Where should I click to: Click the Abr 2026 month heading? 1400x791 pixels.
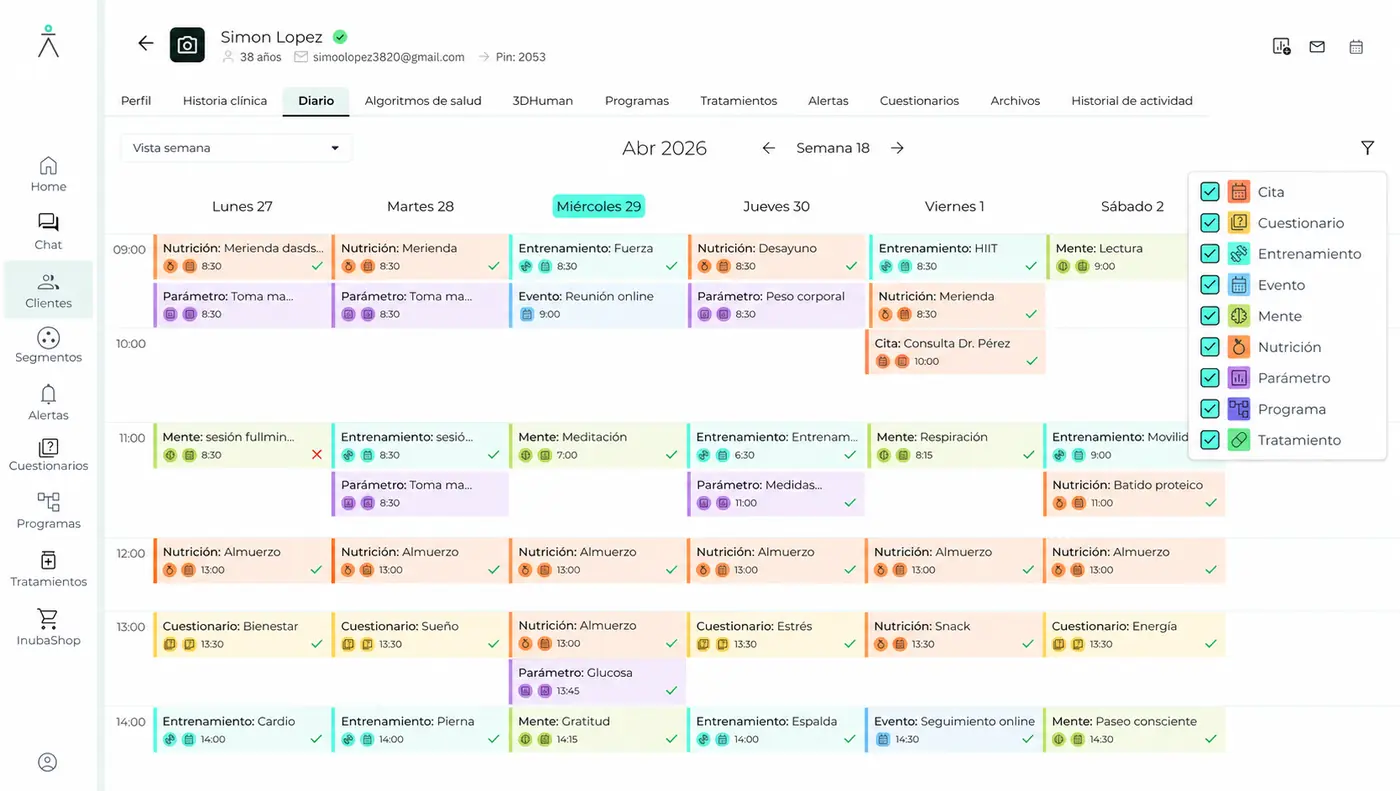pos(664,148)
